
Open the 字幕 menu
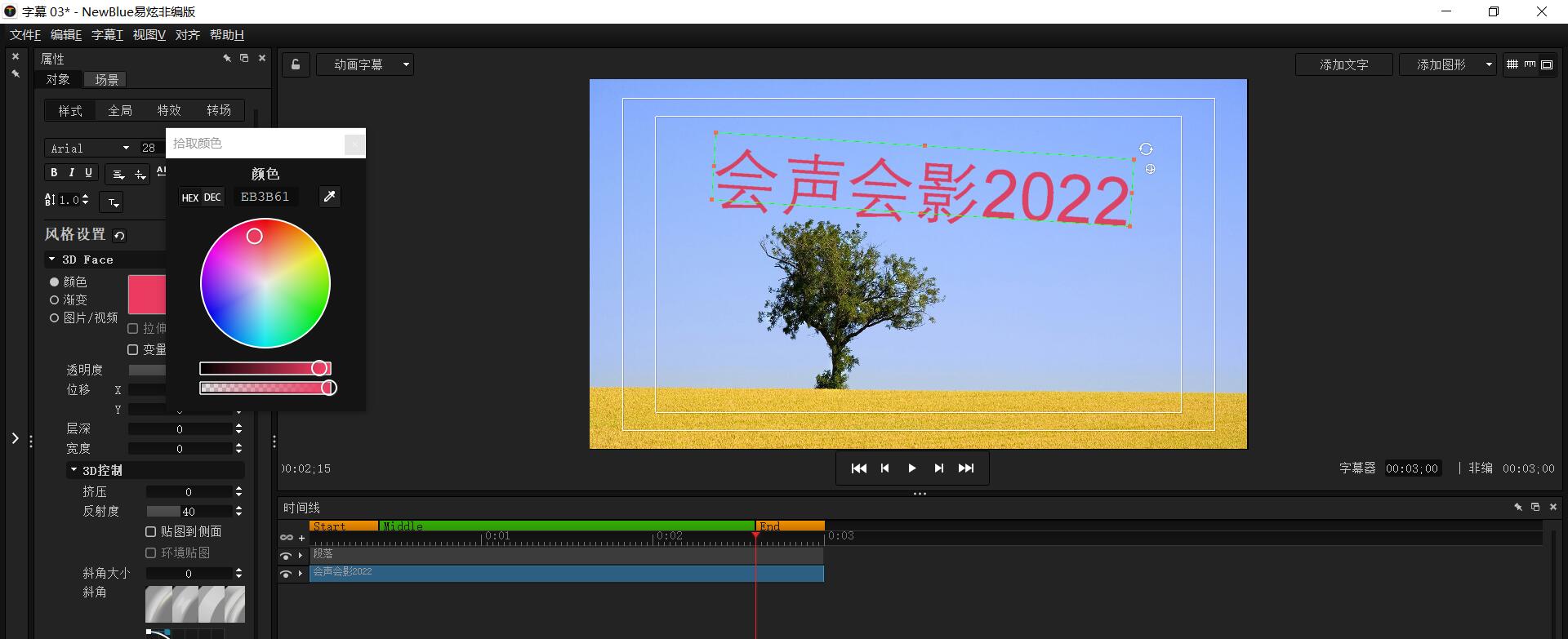click(x=107, y=34)
